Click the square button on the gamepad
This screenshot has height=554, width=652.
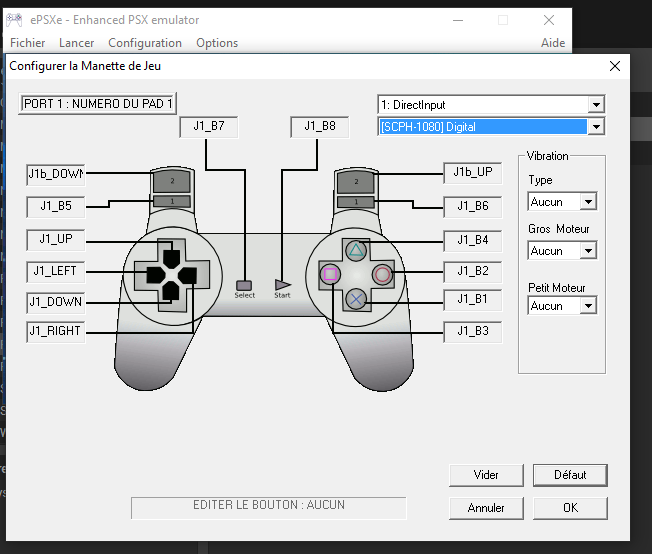pos(330,275)
